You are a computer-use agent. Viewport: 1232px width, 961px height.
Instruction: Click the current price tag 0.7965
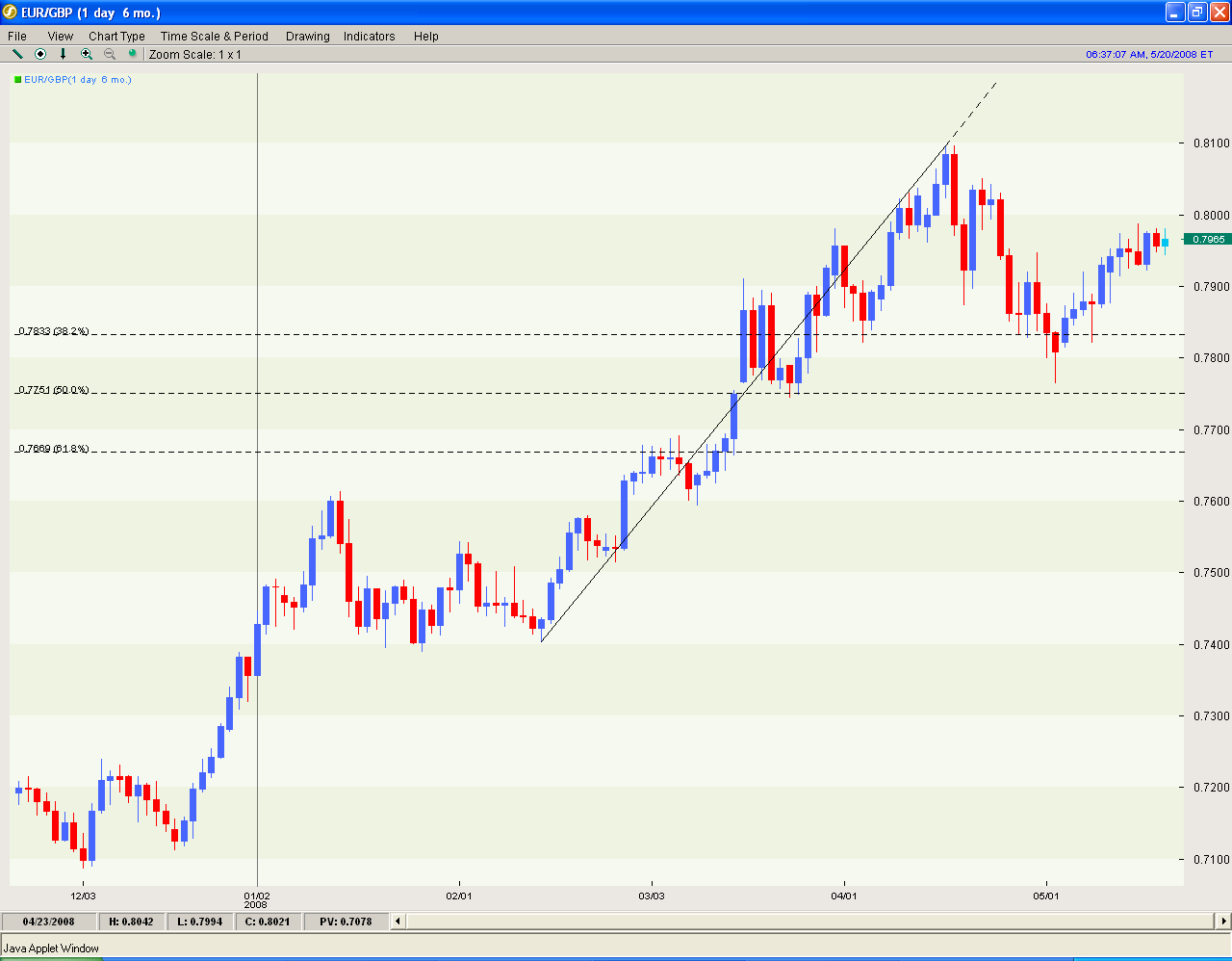1208,239
